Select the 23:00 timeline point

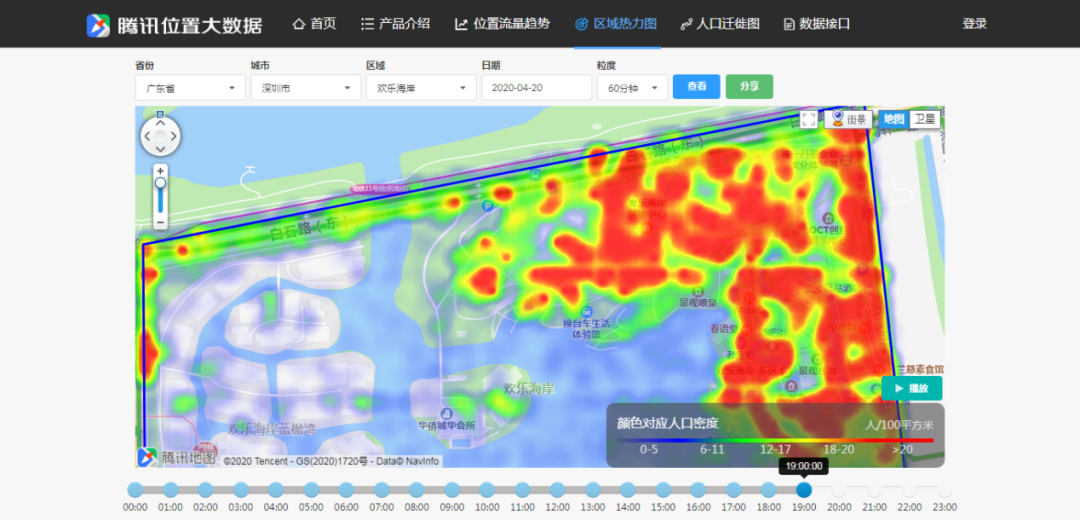(x=944, y=490)
